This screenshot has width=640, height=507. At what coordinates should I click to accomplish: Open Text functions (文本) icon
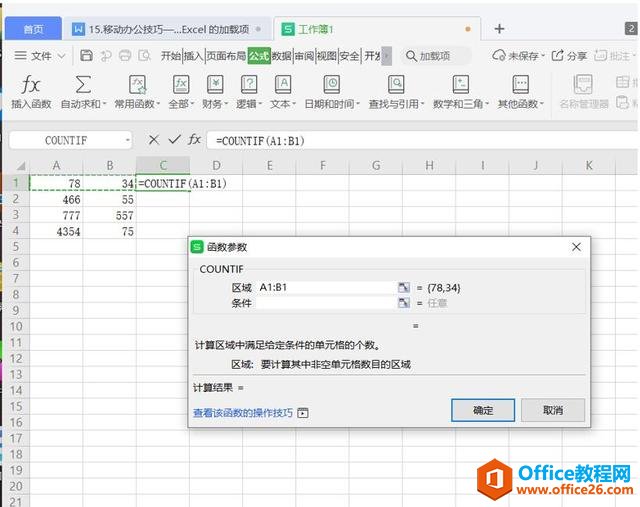282,85
